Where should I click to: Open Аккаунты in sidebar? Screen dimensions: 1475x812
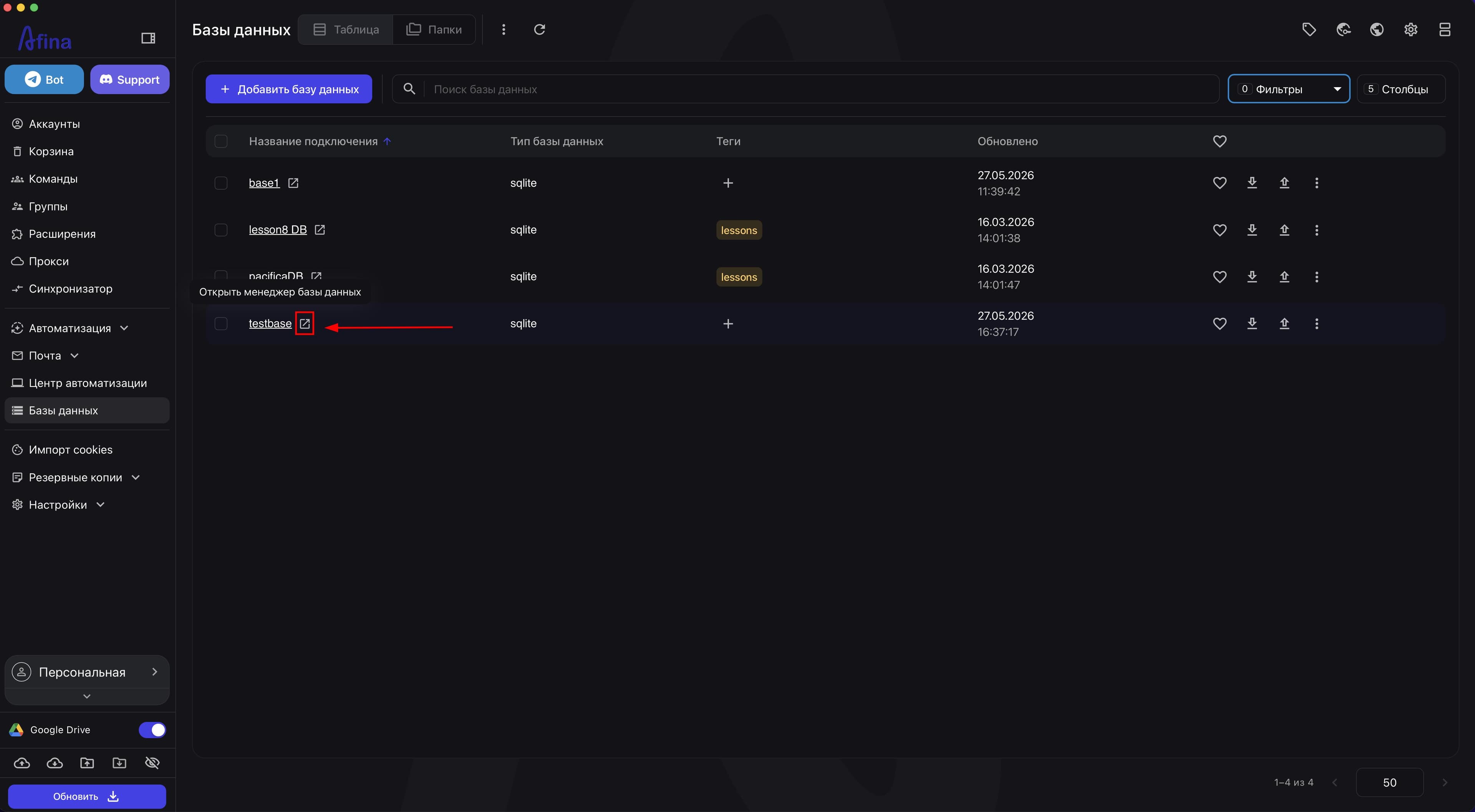(x=87, y=124)
